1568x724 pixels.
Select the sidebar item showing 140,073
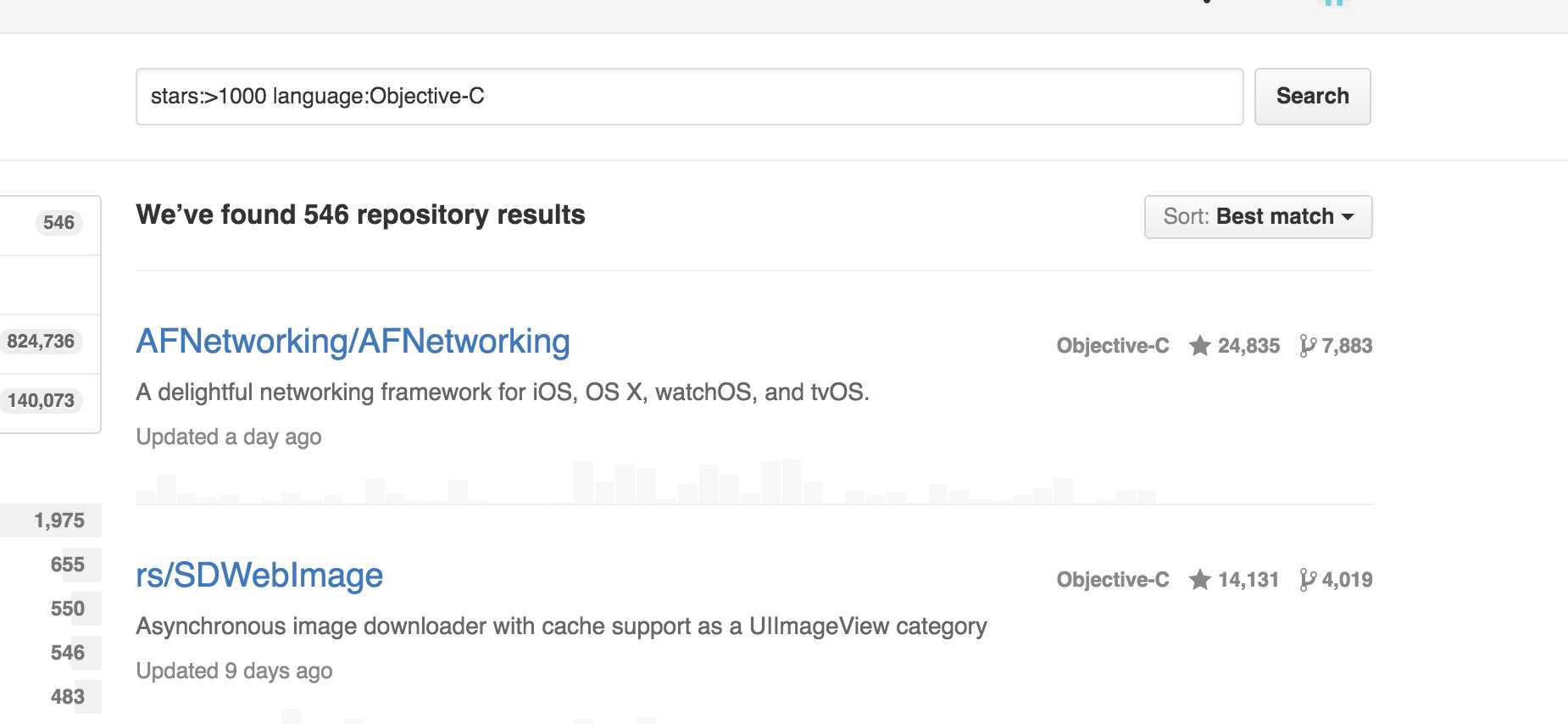point(42,401)
